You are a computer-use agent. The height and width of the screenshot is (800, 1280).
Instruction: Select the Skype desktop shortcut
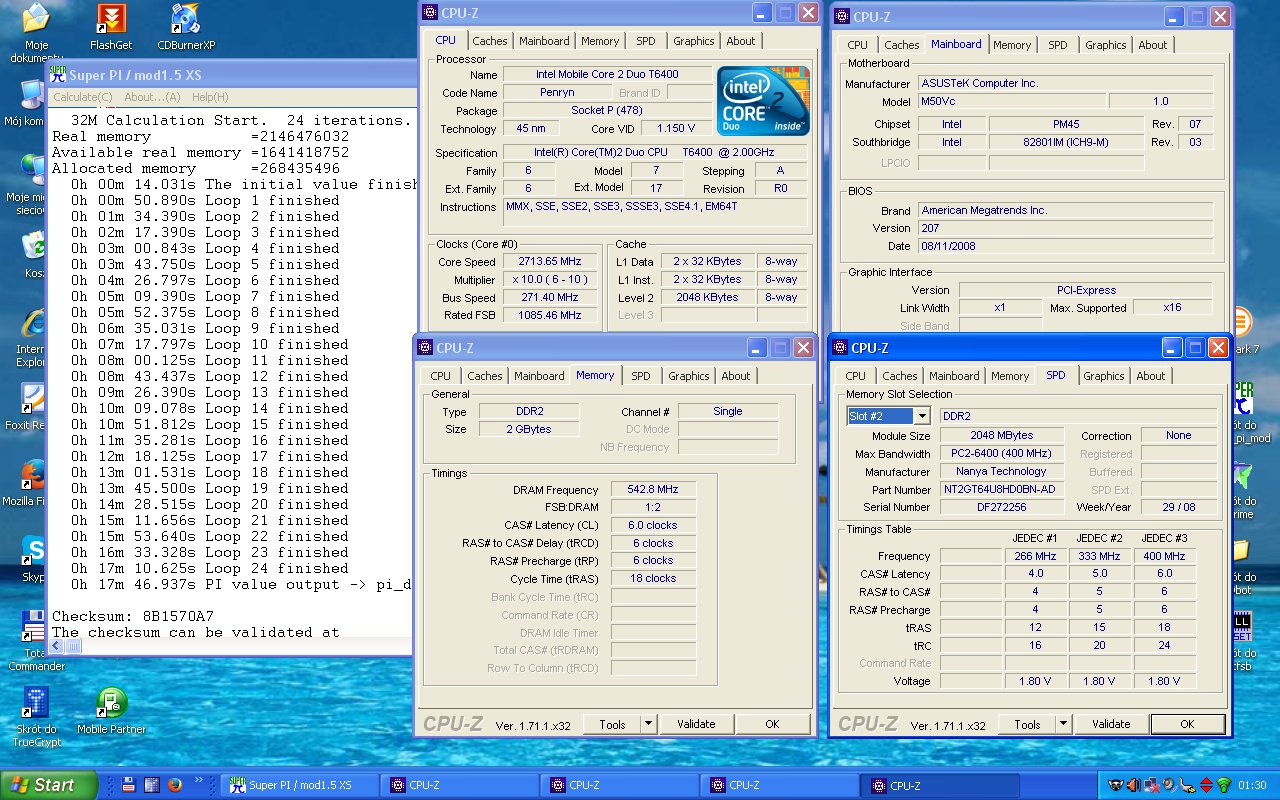point(34,558)
